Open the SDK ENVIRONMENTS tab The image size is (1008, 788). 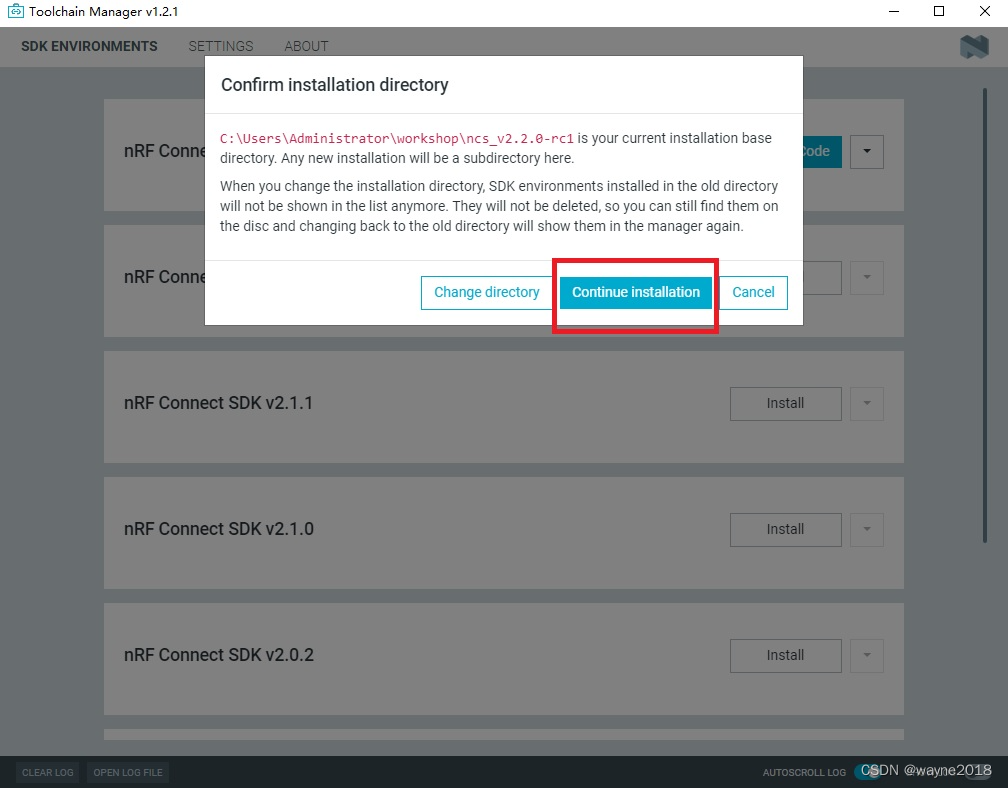click(89, 46)
